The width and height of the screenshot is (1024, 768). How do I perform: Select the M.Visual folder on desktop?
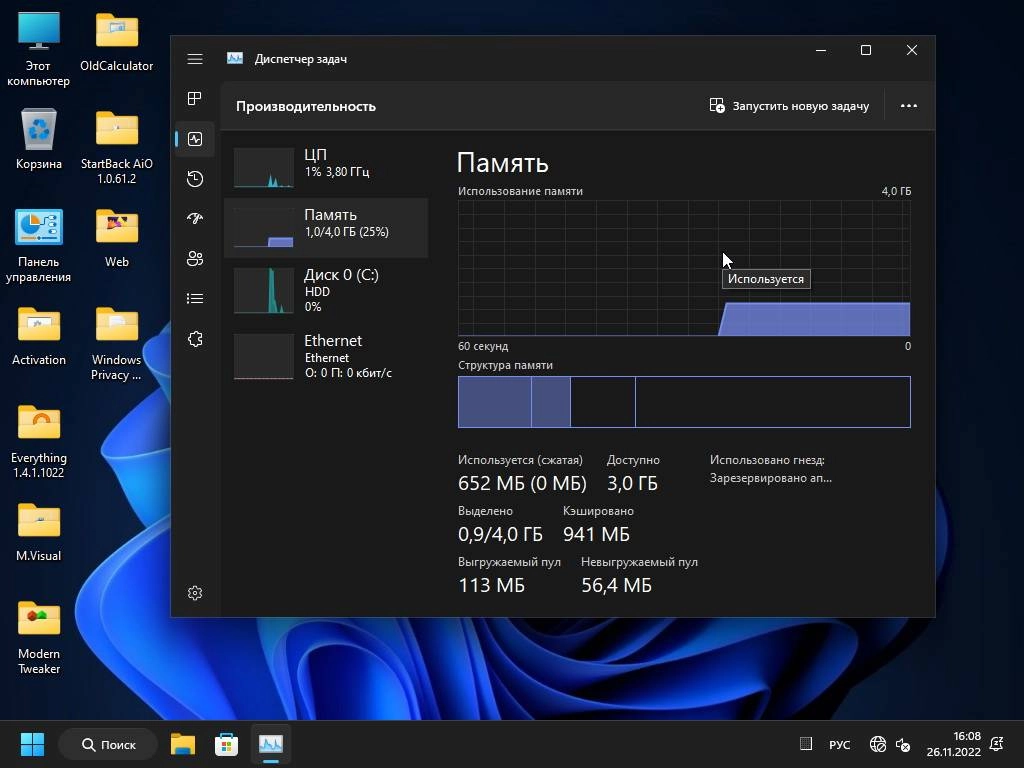tap(39, 532)
